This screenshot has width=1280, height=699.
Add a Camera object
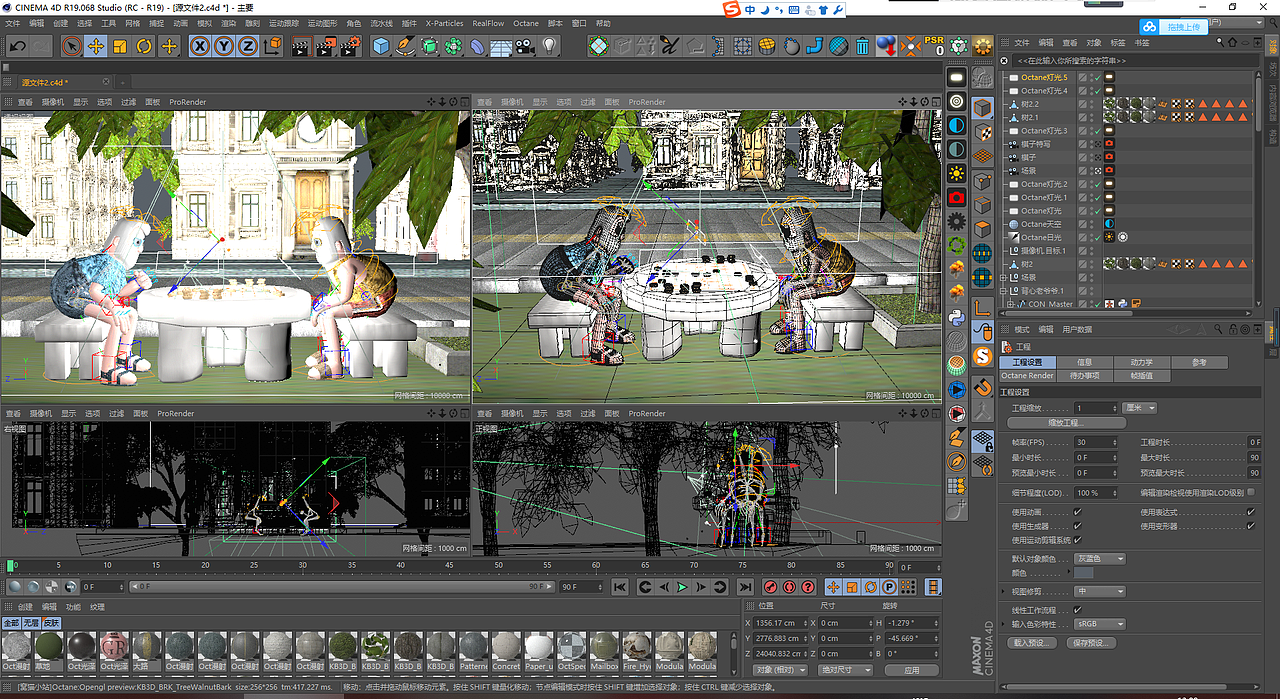click(x=524, y=46)
